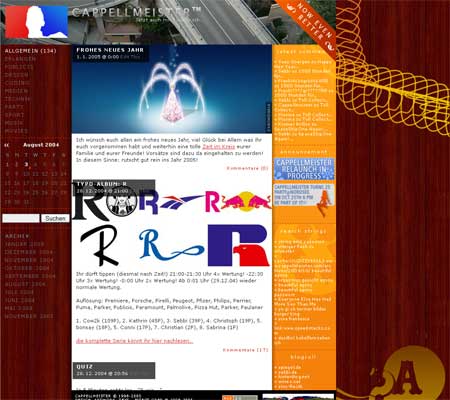Open the Coding category
Screen dimensions: 450x400
point(18,83)
